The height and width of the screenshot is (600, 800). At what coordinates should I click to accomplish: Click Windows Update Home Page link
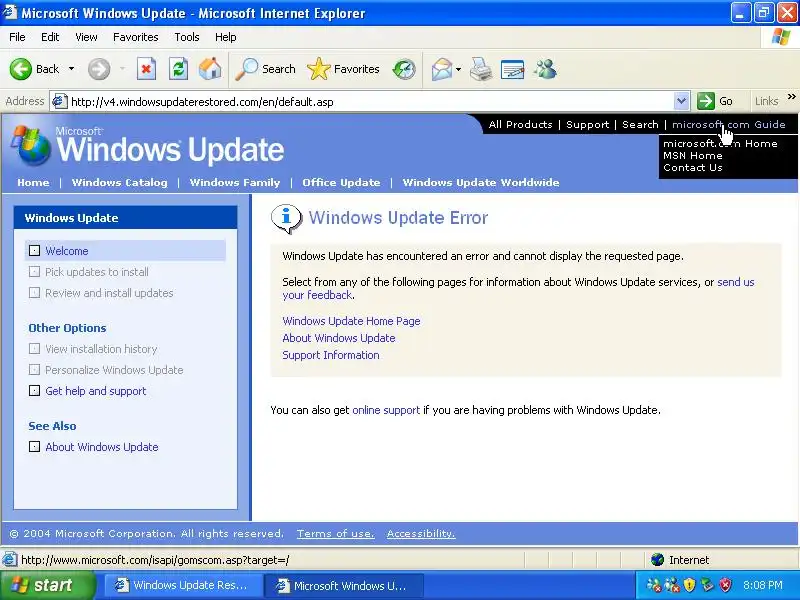(x=352, y=321)
